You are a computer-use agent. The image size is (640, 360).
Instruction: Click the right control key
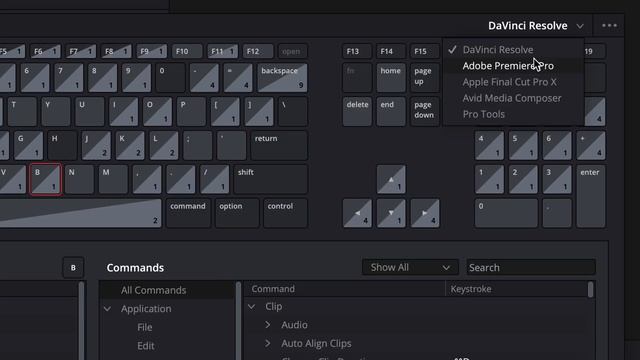pos(285,213)
